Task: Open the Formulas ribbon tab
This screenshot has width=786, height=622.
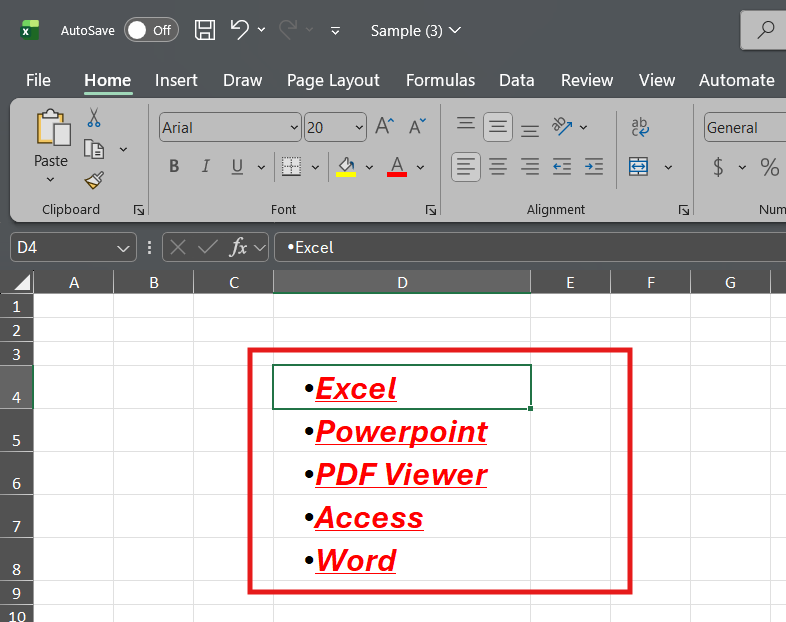Action: coord(440,80)
